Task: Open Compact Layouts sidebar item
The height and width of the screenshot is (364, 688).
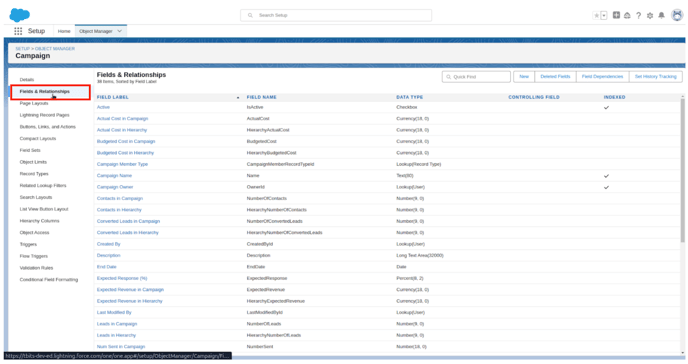Action: [38, 139]
